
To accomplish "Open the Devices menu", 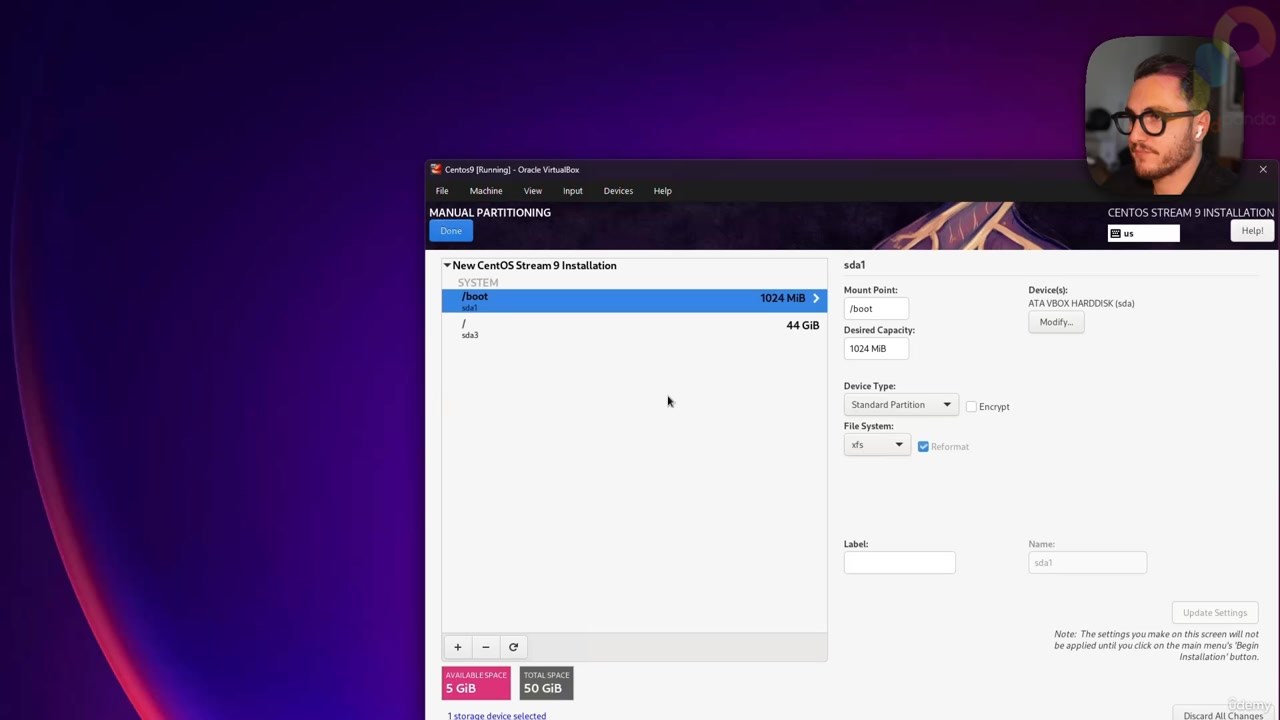I will click(618, 191).
